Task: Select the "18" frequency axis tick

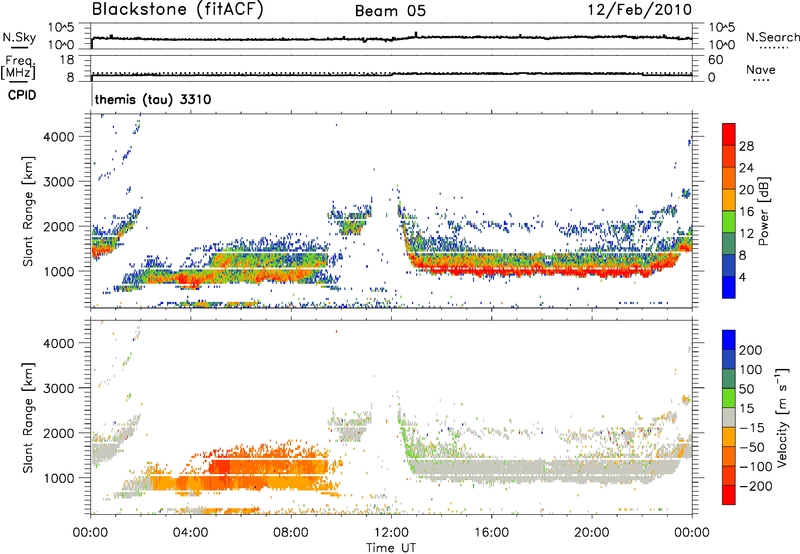Action: (x=67, y=60)
